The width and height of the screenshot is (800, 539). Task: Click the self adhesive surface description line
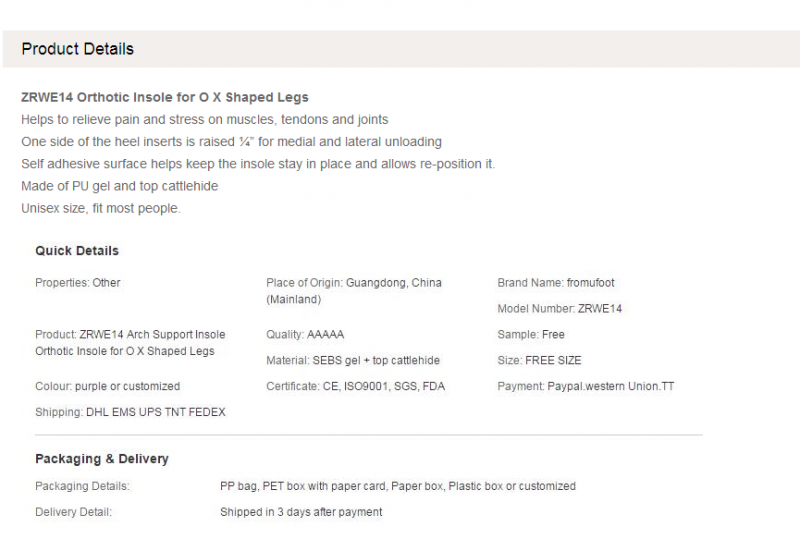click(258, 164)
